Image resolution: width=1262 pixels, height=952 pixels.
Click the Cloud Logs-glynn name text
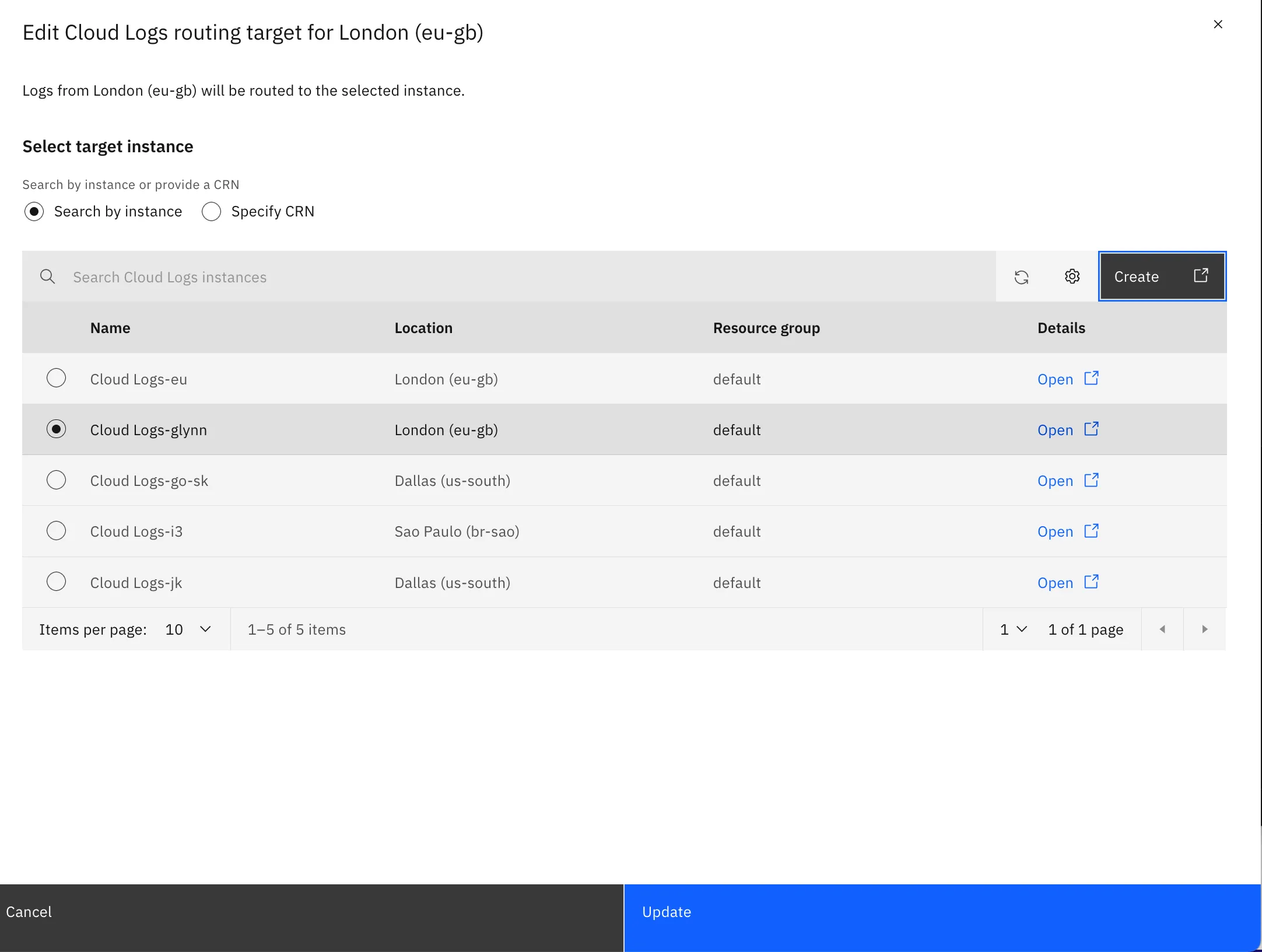point(149,430)
